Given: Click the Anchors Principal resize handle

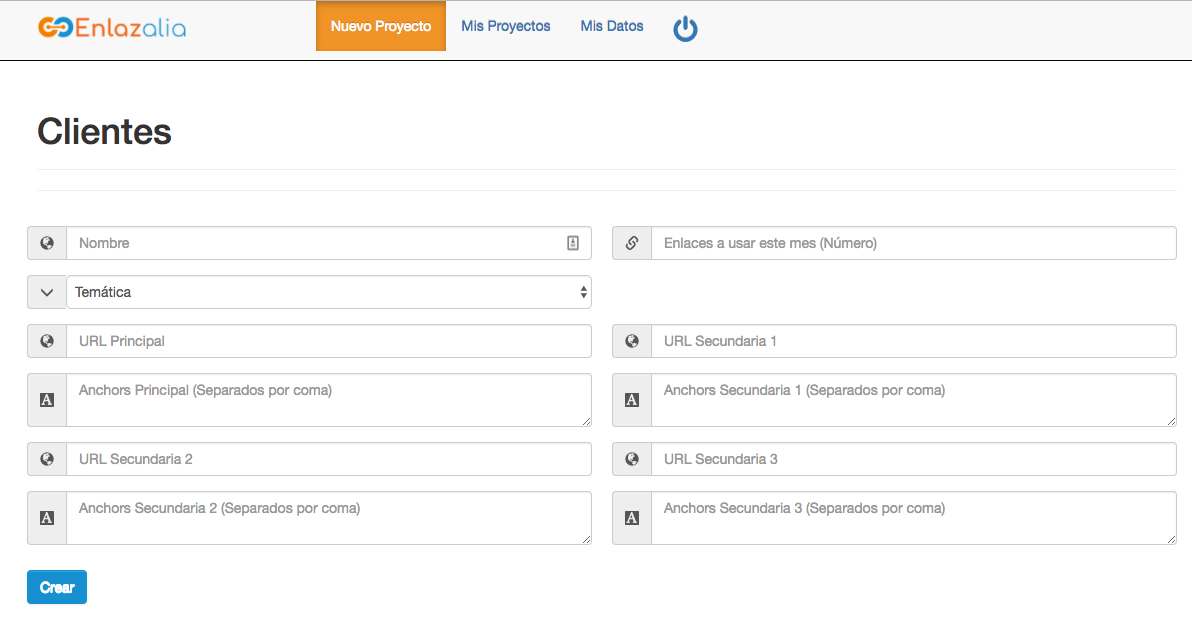Looking at the screenshot, I should [586, 421].
